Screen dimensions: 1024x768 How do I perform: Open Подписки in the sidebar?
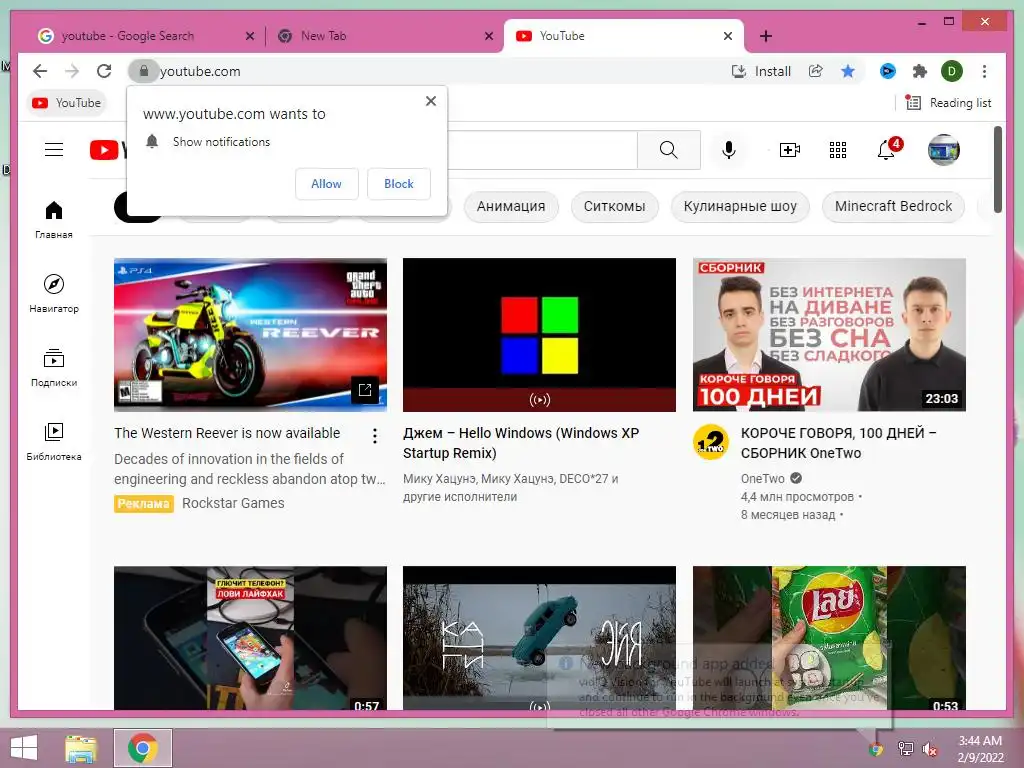54,367
